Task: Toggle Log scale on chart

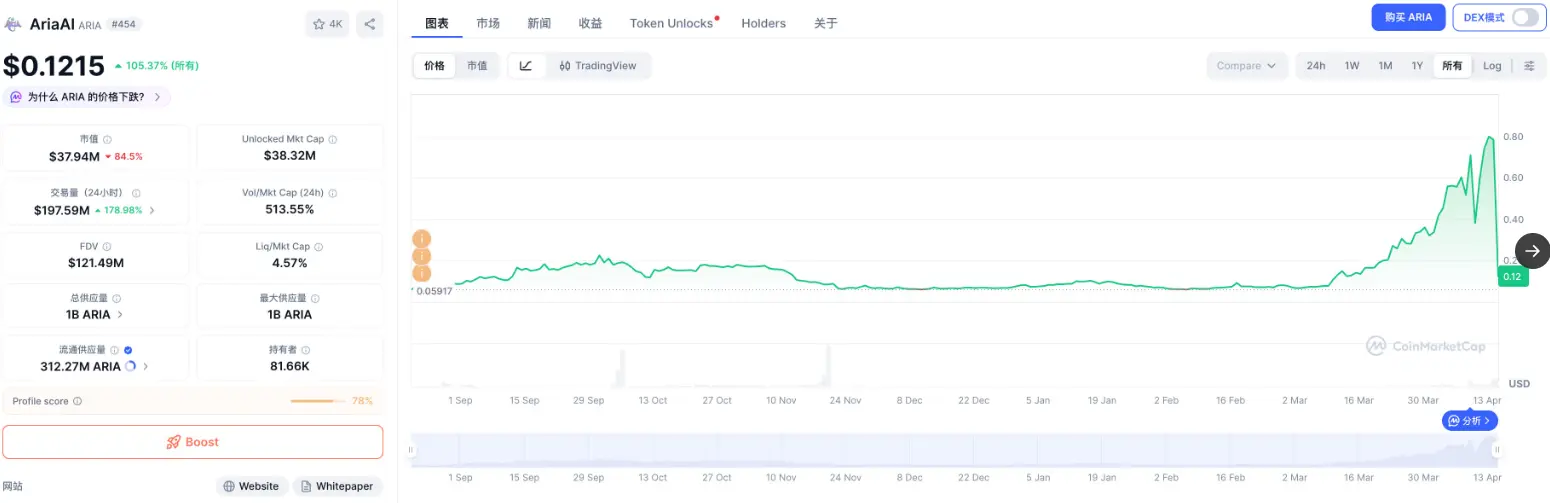Action: pyautogui.click(x=1492, y=66)
